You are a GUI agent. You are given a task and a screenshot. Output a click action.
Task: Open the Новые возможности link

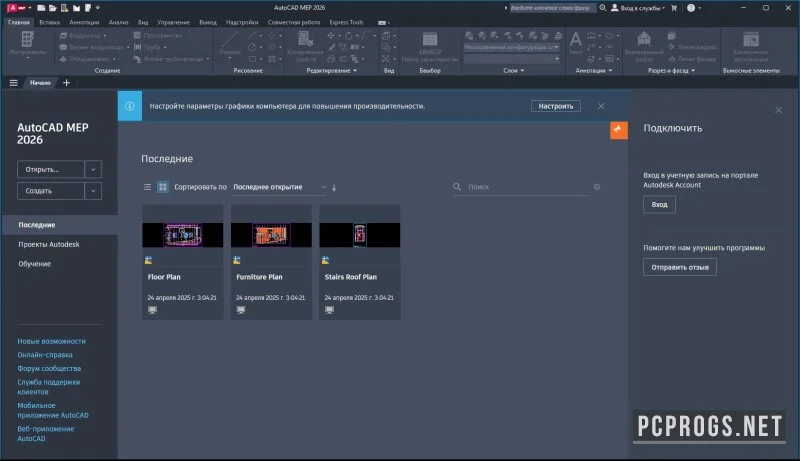[52, 341]
